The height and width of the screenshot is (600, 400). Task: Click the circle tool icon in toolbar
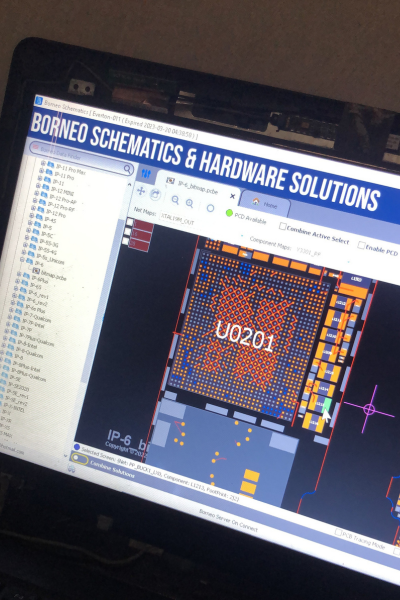[210, 208]
